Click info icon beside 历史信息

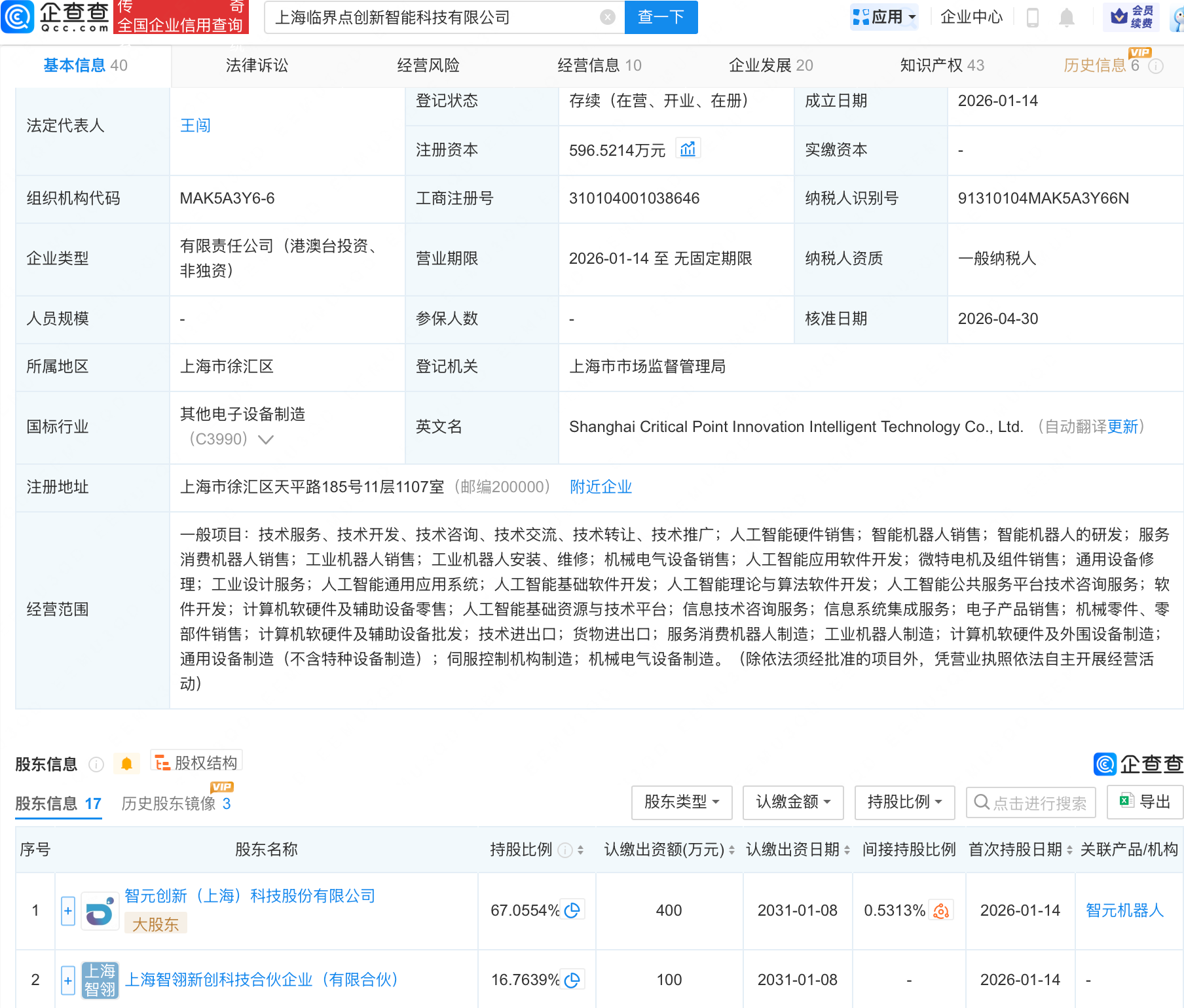1156,66
